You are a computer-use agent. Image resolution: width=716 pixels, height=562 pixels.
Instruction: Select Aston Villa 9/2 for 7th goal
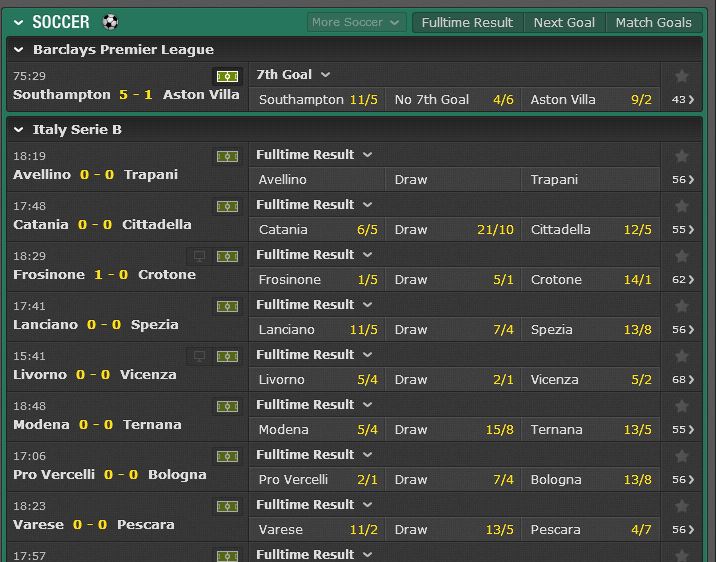591,100
